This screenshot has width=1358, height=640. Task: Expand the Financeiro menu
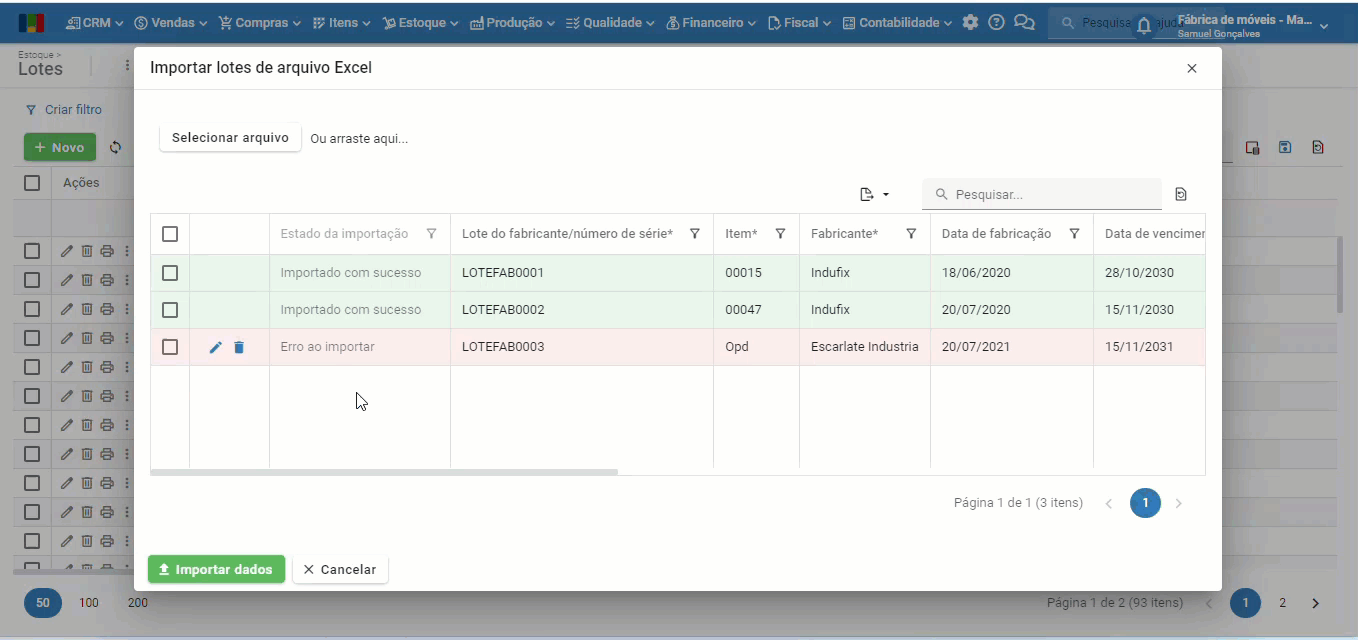click(x=711, y=22)
